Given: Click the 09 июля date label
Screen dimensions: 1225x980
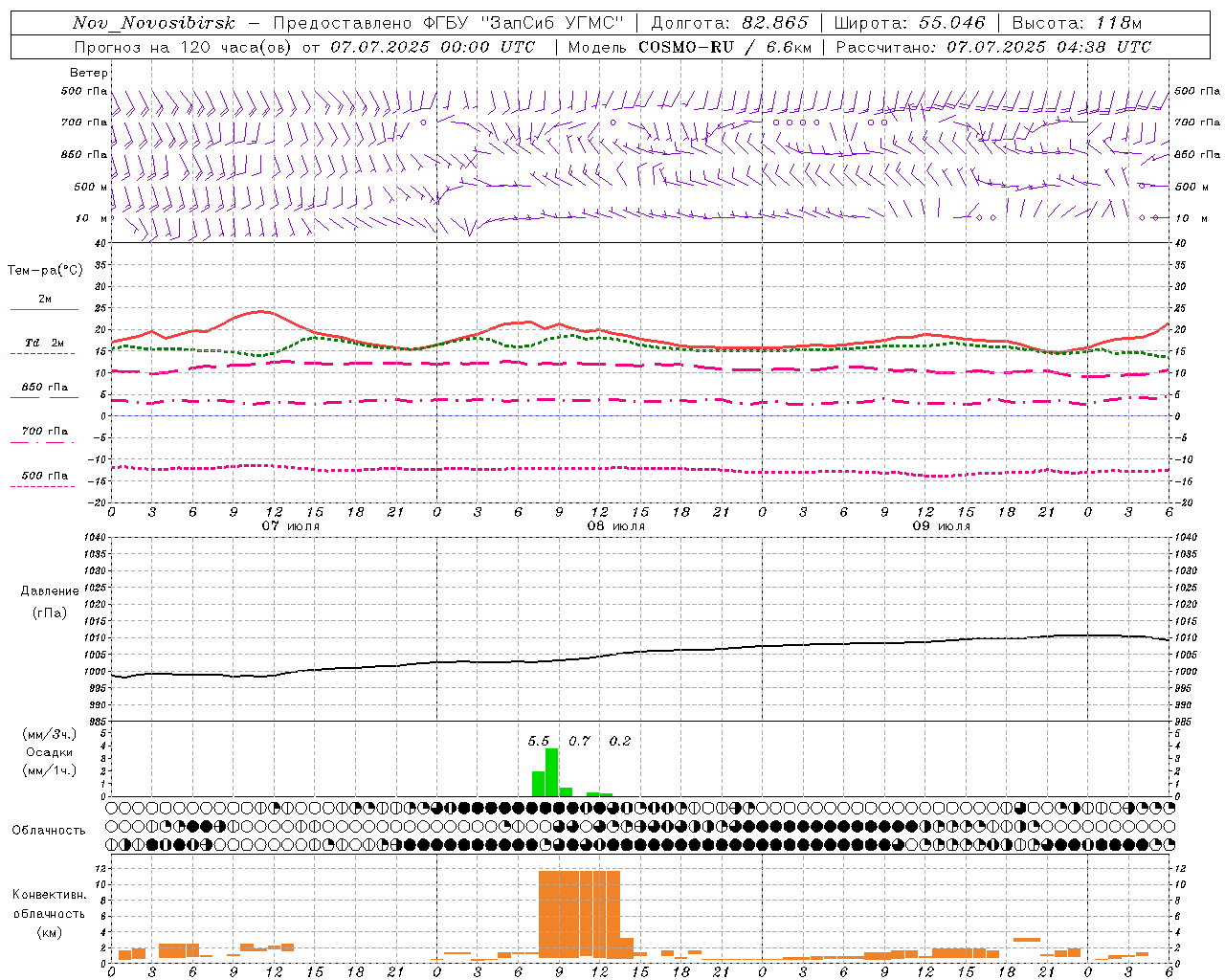Looking at the screenshot, I should 942,526.
